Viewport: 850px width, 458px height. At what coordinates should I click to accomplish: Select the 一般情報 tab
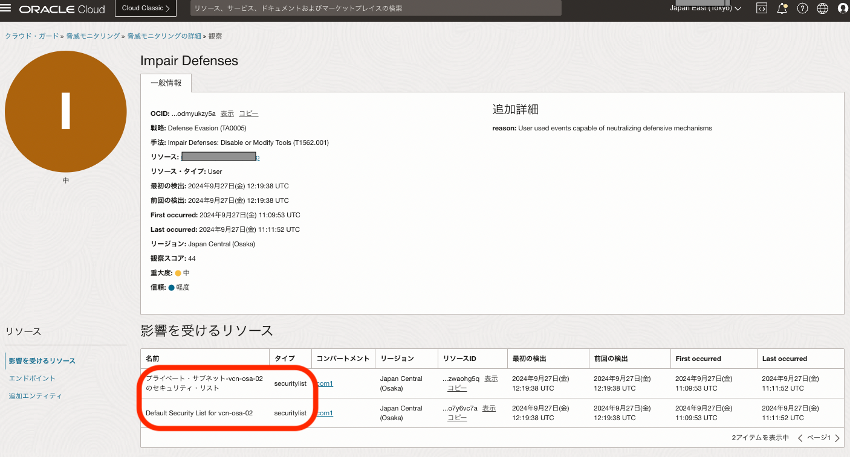[166, 83]
